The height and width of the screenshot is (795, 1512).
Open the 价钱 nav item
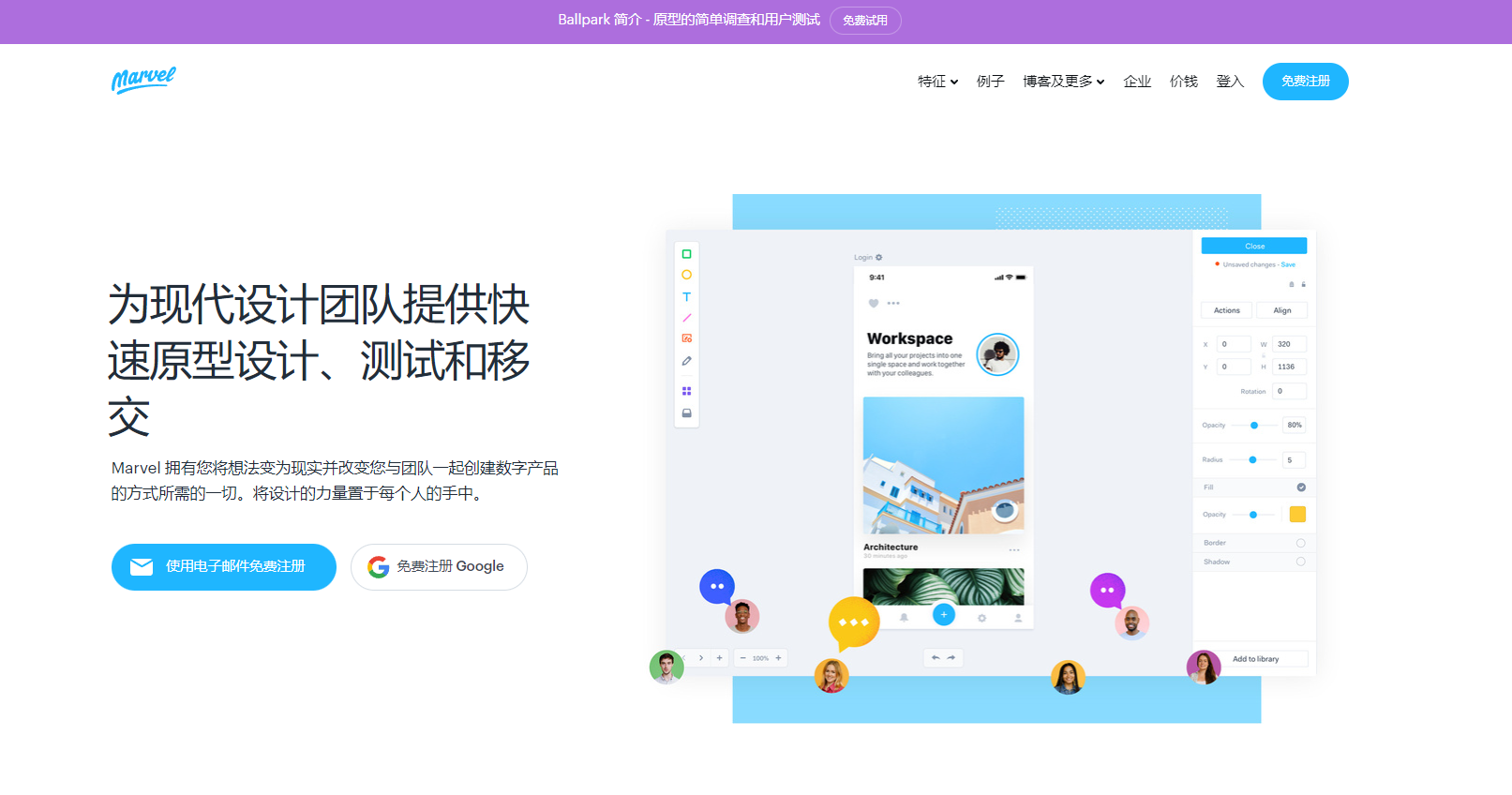click(1184, 82)
